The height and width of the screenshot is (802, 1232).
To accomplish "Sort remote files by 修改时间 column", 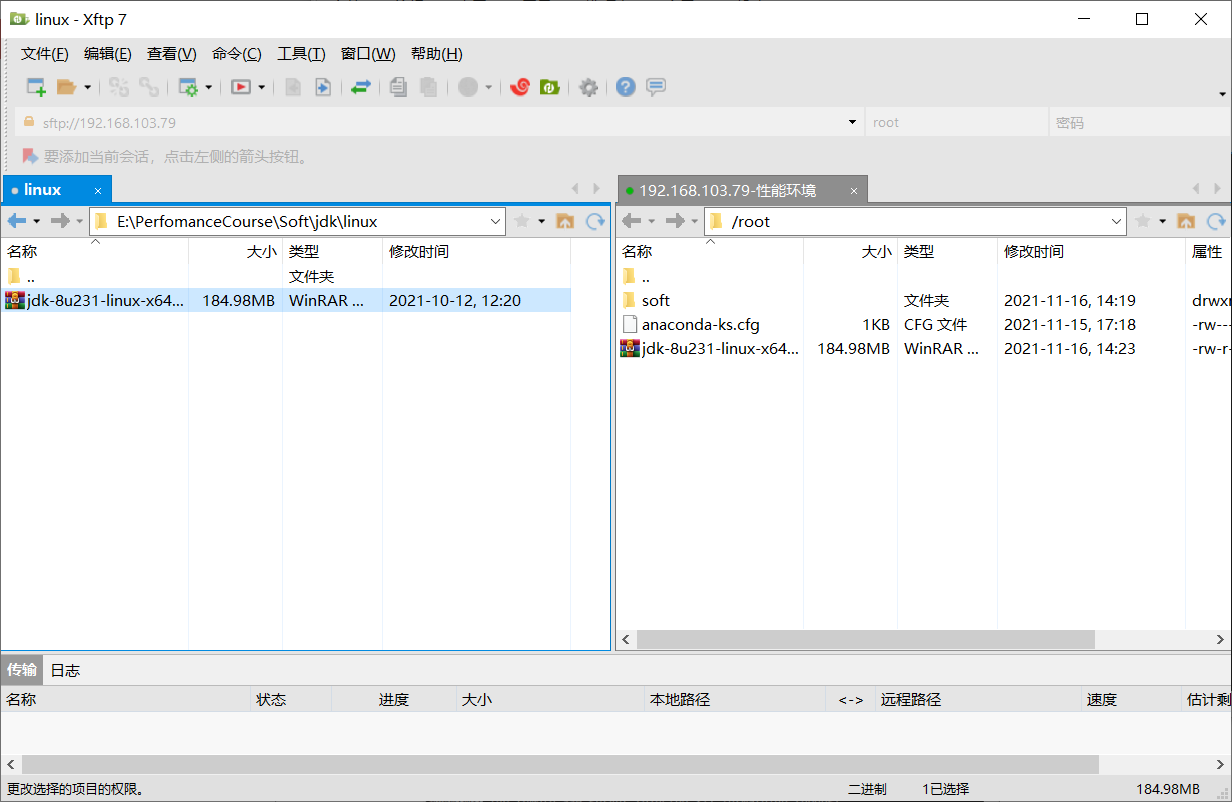I will click(1092, 252).
